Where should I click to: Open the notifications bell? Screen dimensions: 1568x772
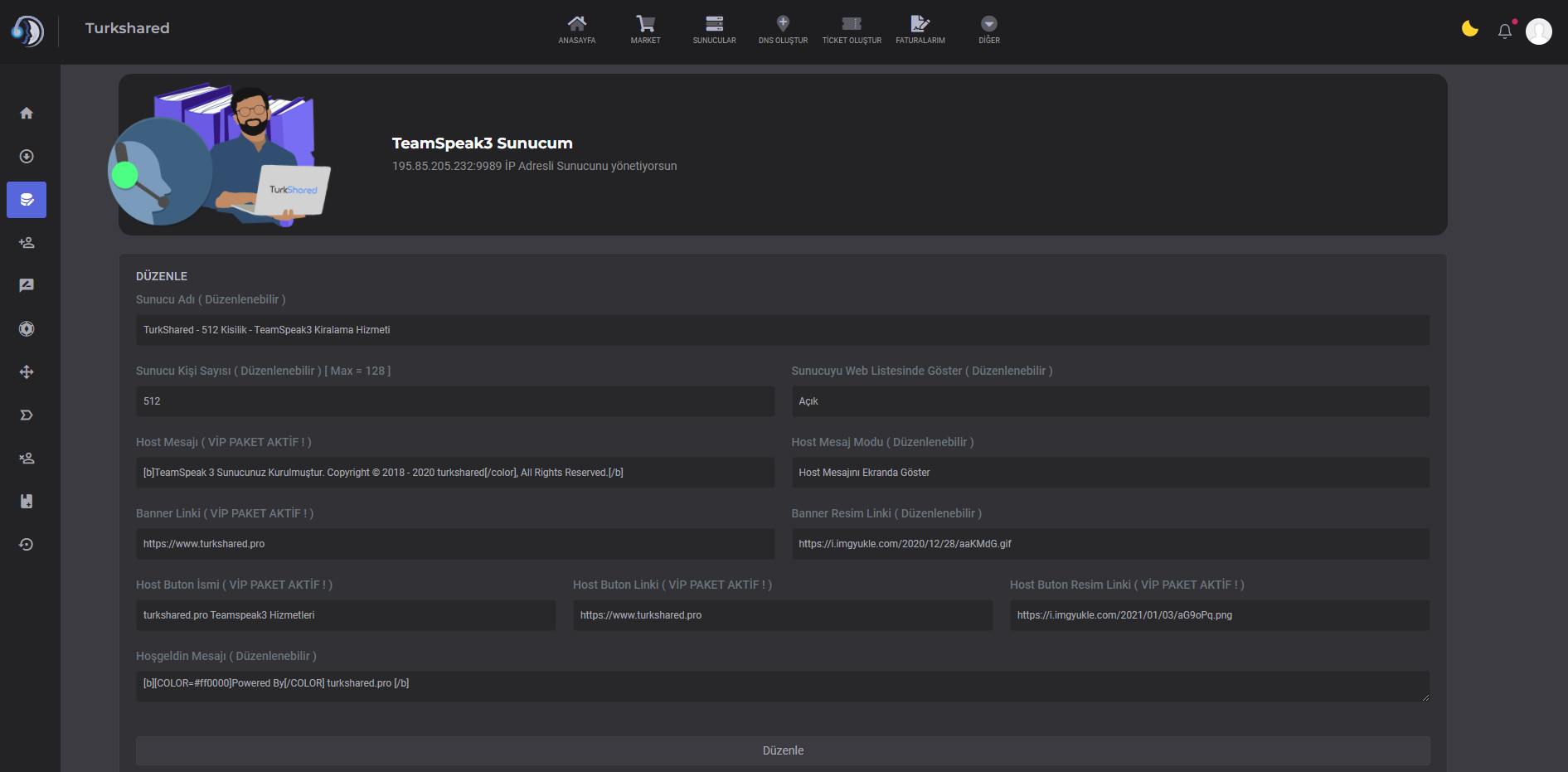(1505, 32)
